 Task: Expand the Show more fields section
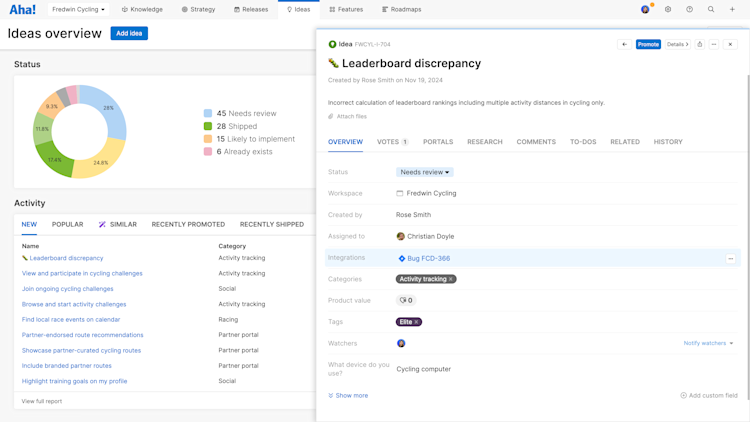348,395
